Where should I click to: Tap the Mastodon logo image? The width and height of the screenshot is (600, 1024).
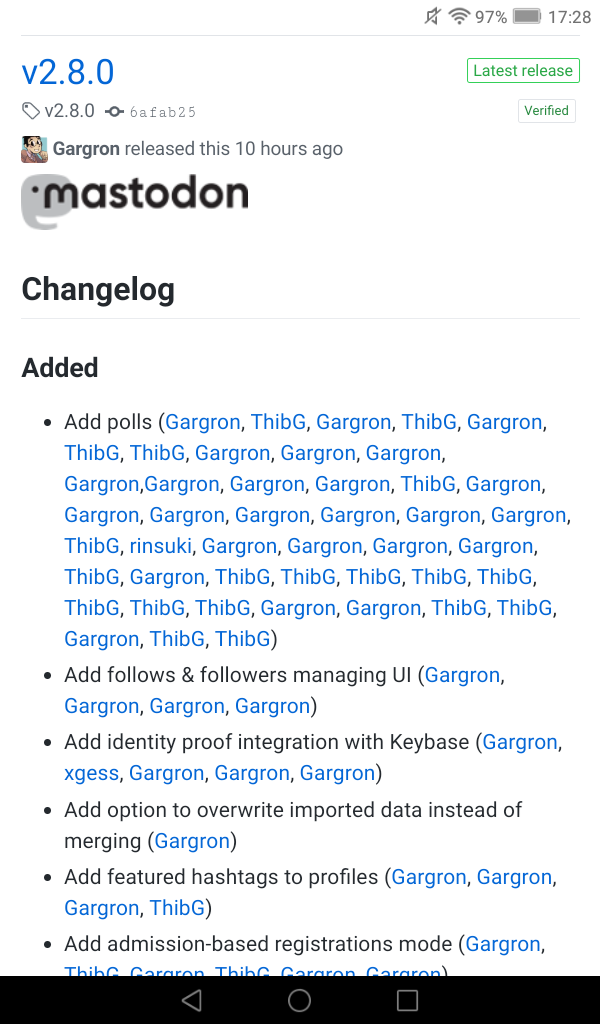(x=135, y=200)
